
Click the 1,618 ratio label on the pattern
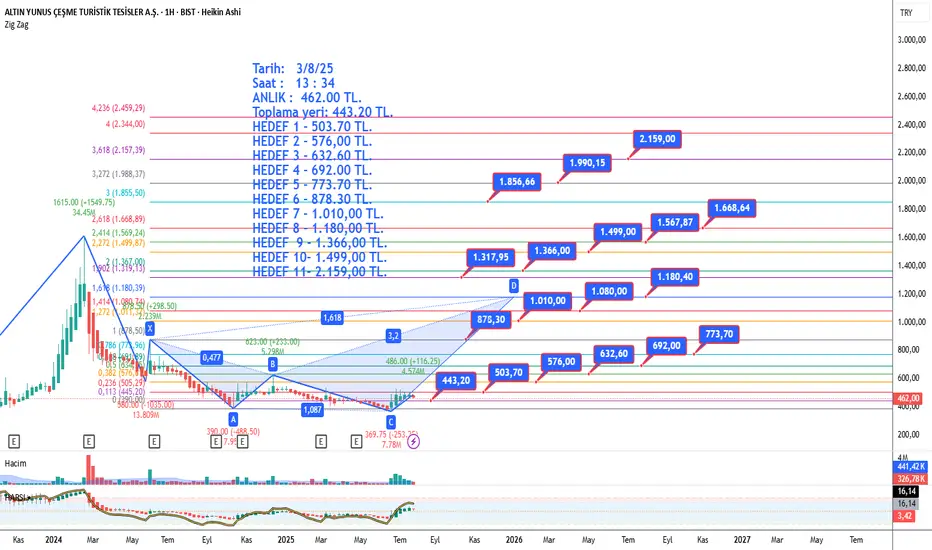point(332,318)
